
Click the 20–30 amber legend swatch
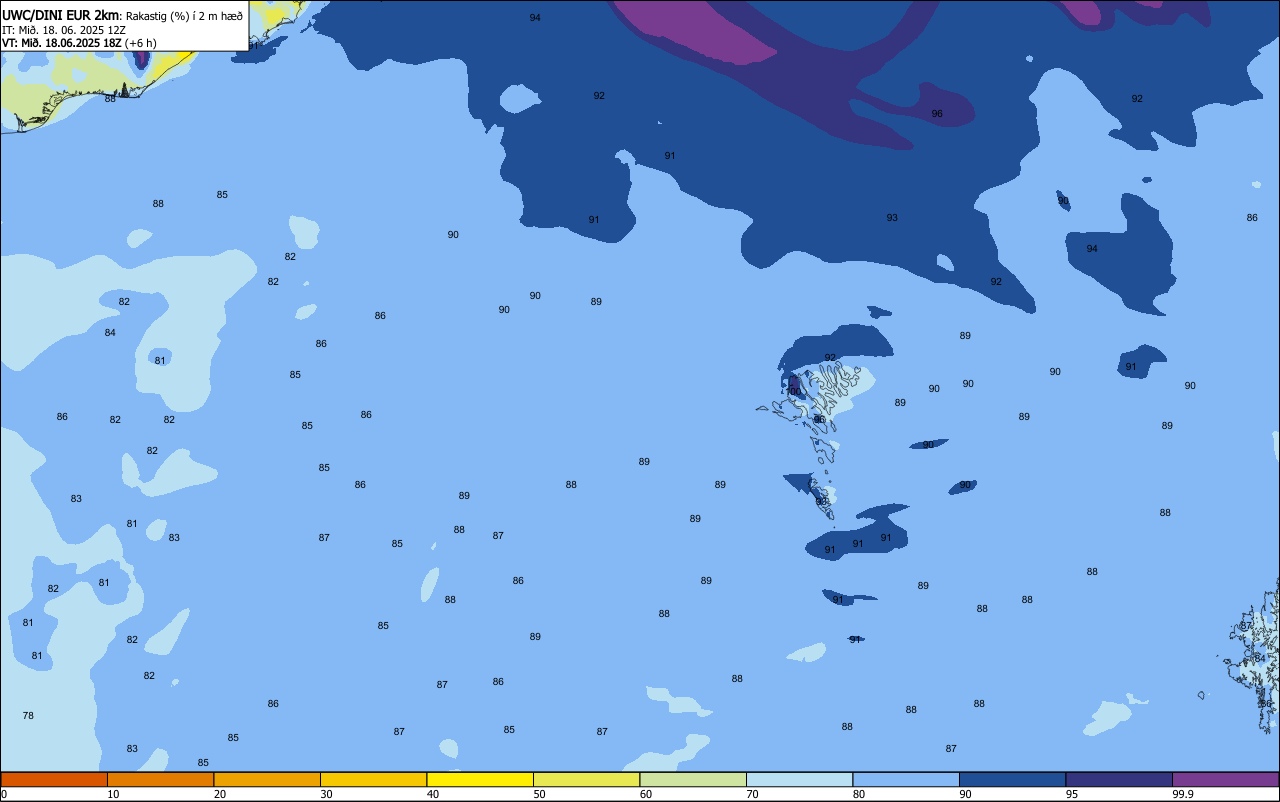click(267, 779)
